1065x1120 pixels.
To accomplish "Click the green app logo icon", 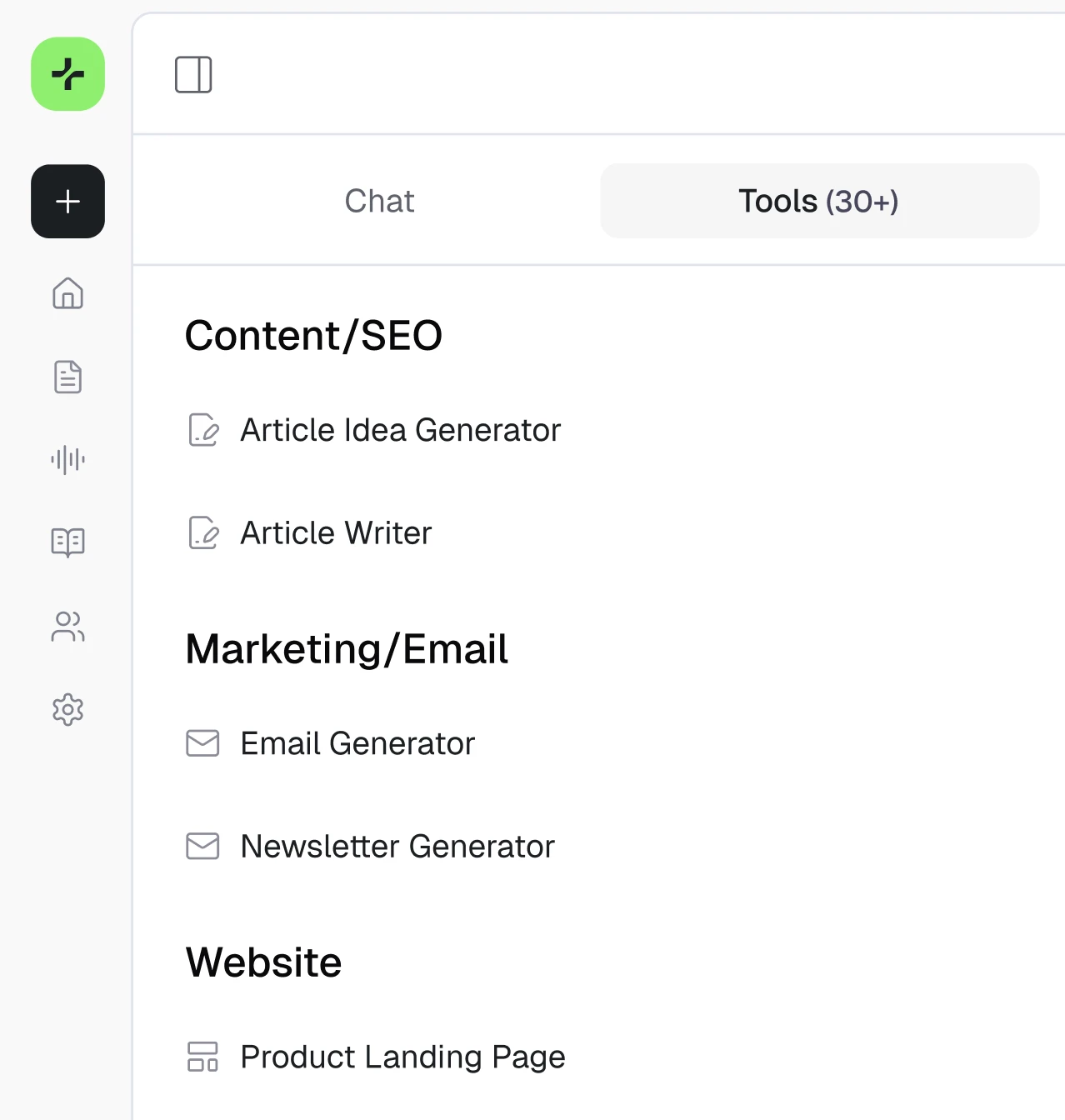I will pos(67,74).
